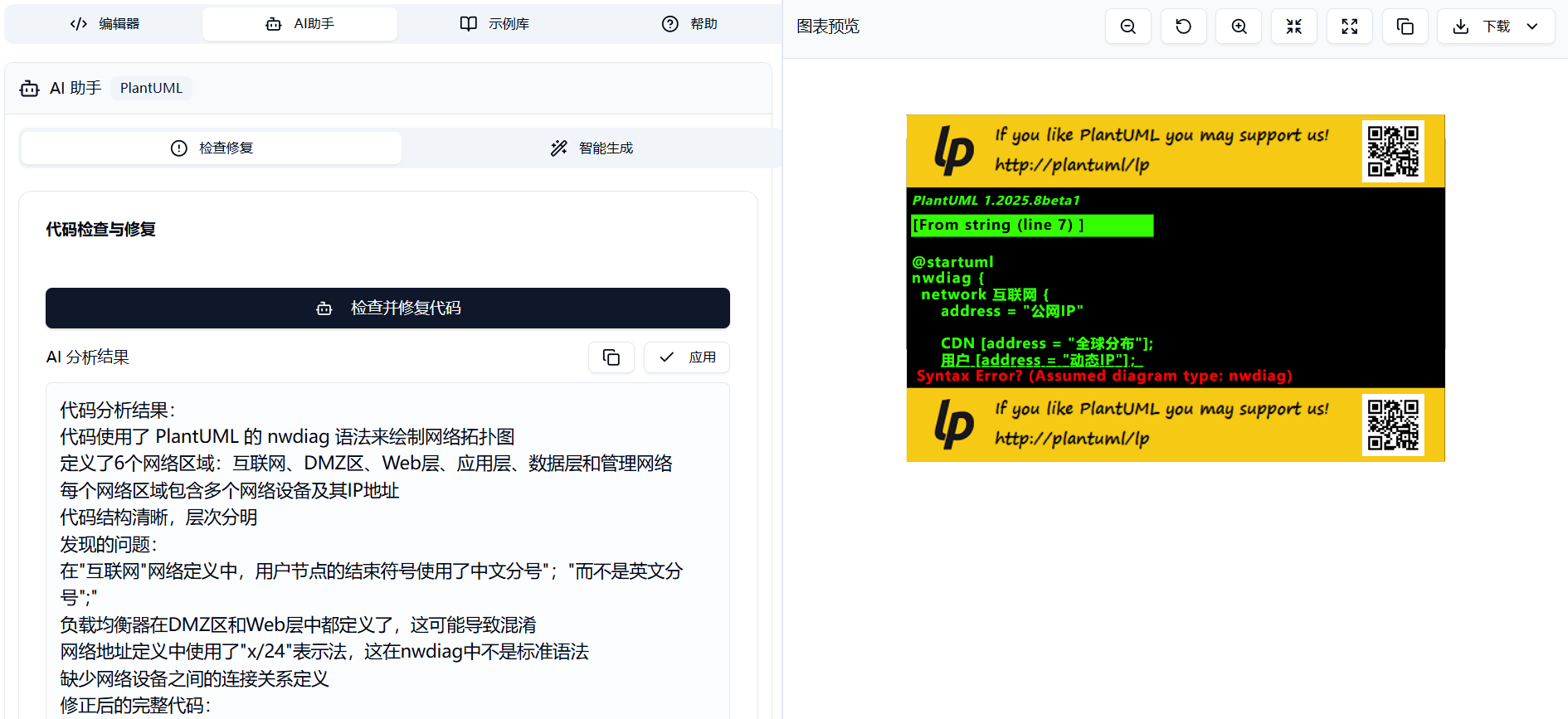Screen dimensions: 1568x719
Task: Click the rendered error diagram image
Action: point(1176,288)
